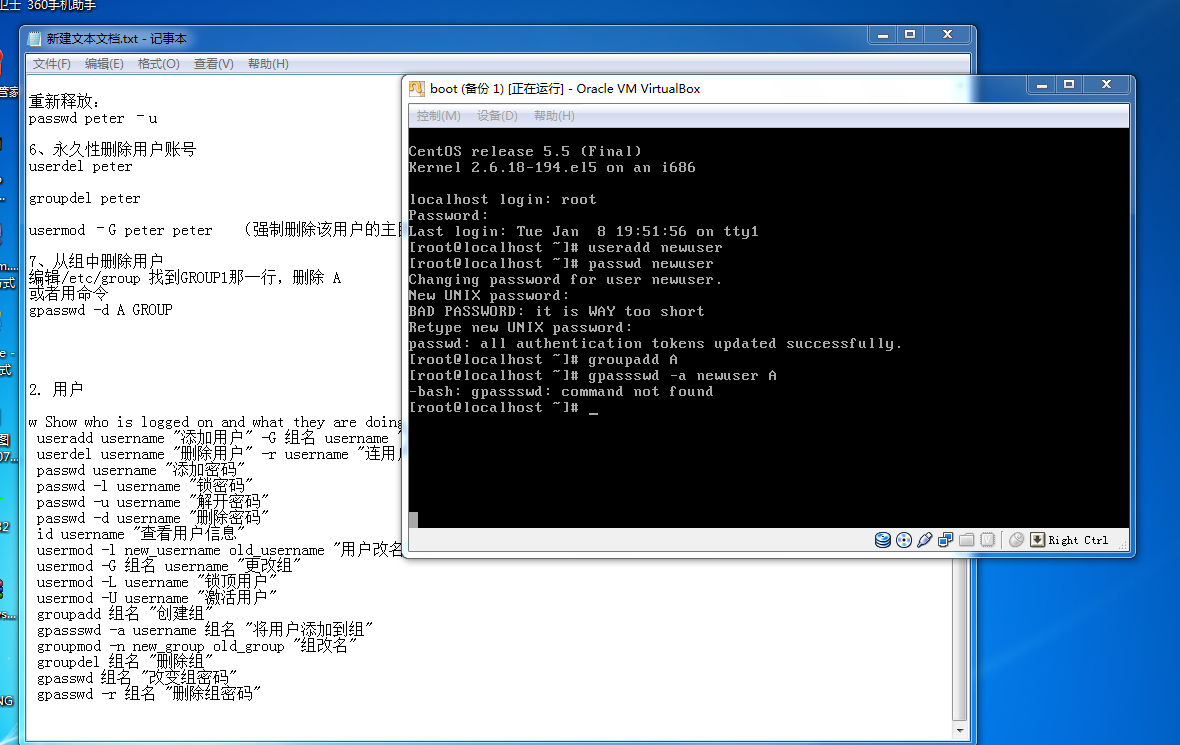Click 'CentOS release 5.5 (Final)' in terminal

[x=525, y=151]
